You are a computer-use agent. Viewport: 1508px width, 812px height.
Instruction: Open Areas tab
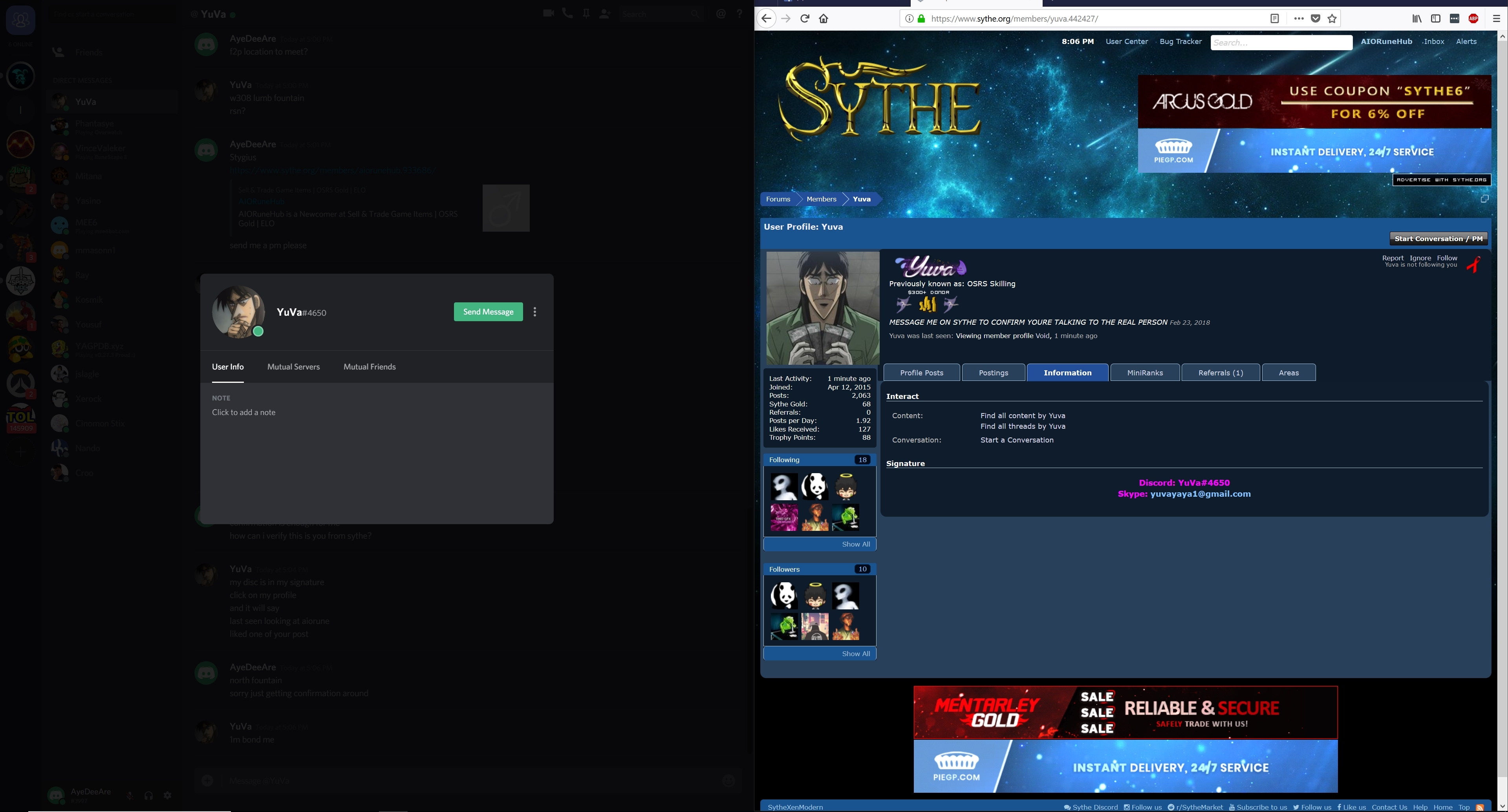pos(1288,373)
